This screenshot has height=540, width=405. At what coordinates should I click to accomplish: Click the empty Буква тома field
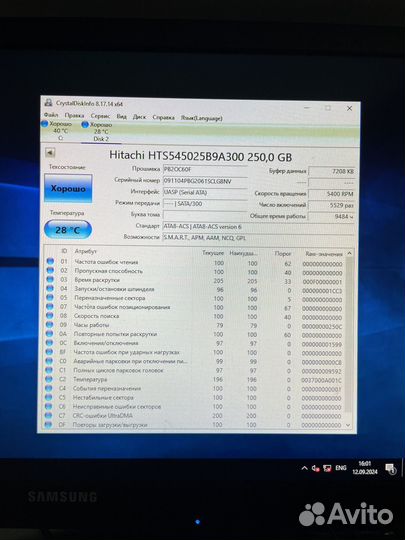[x=205, y=215]
